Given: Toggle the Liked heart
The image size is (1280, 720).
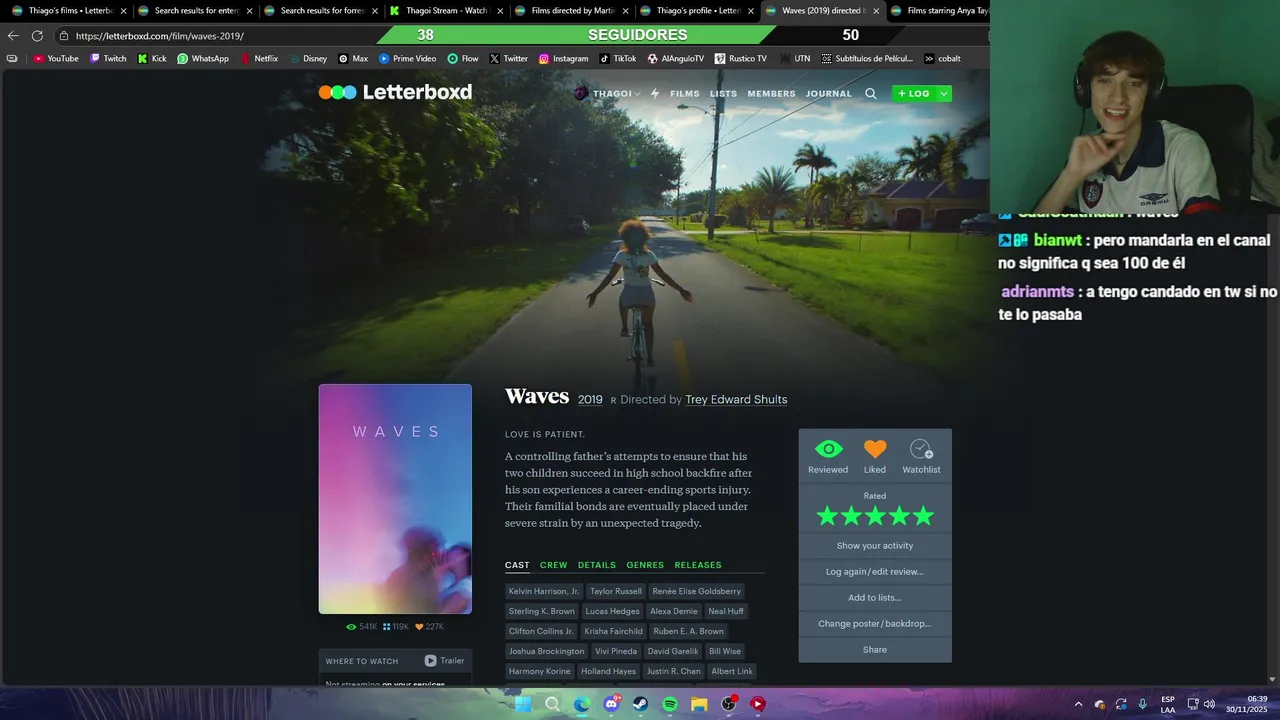Looking at the screenshot, I should click(875, 450).
